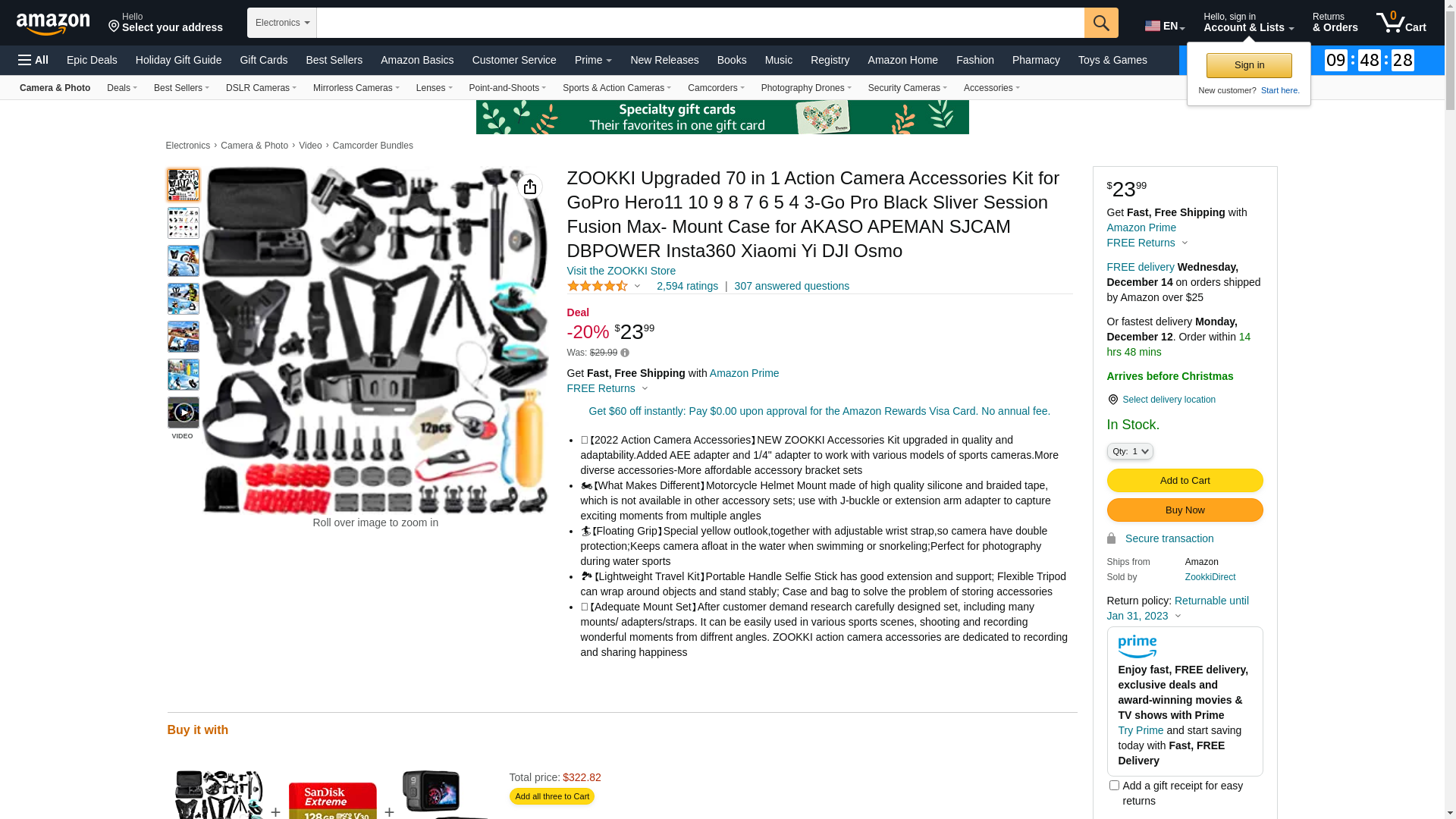The width and height of the screenshot is (1456, 819).
Task: Click the star rating icons
Action: coord(598,286)
